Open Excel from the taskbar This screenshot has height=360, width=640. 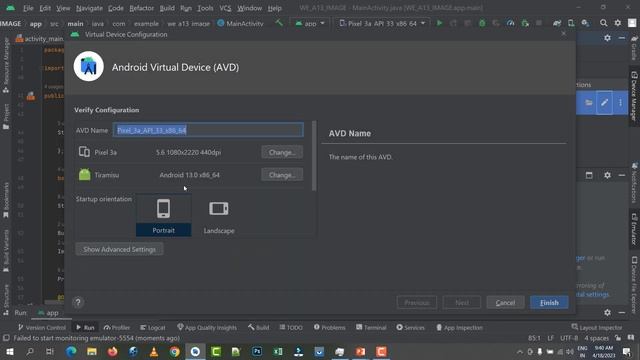(x=278, y=351)
